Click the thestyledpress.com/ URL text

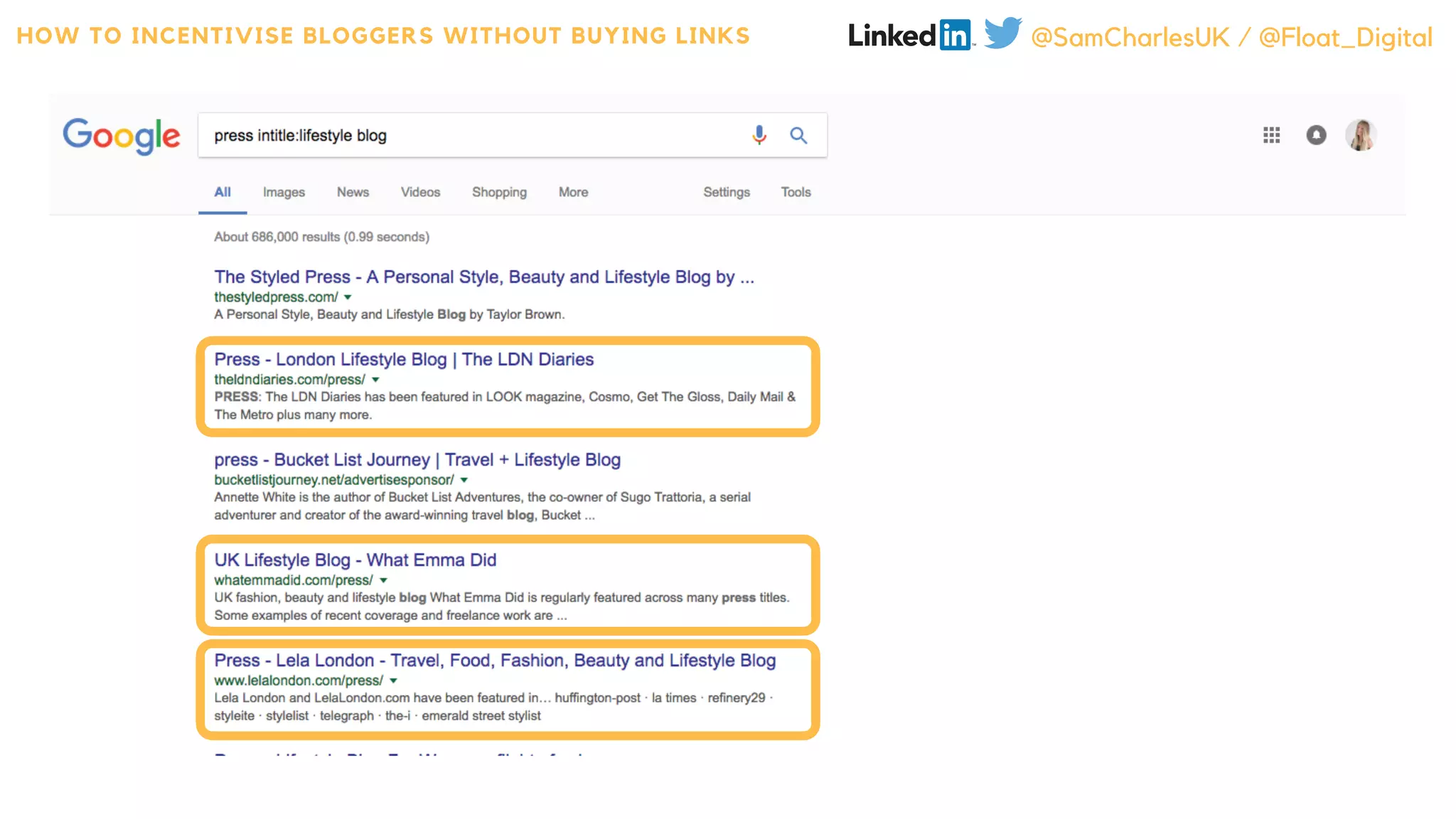[x=276, y=297]
